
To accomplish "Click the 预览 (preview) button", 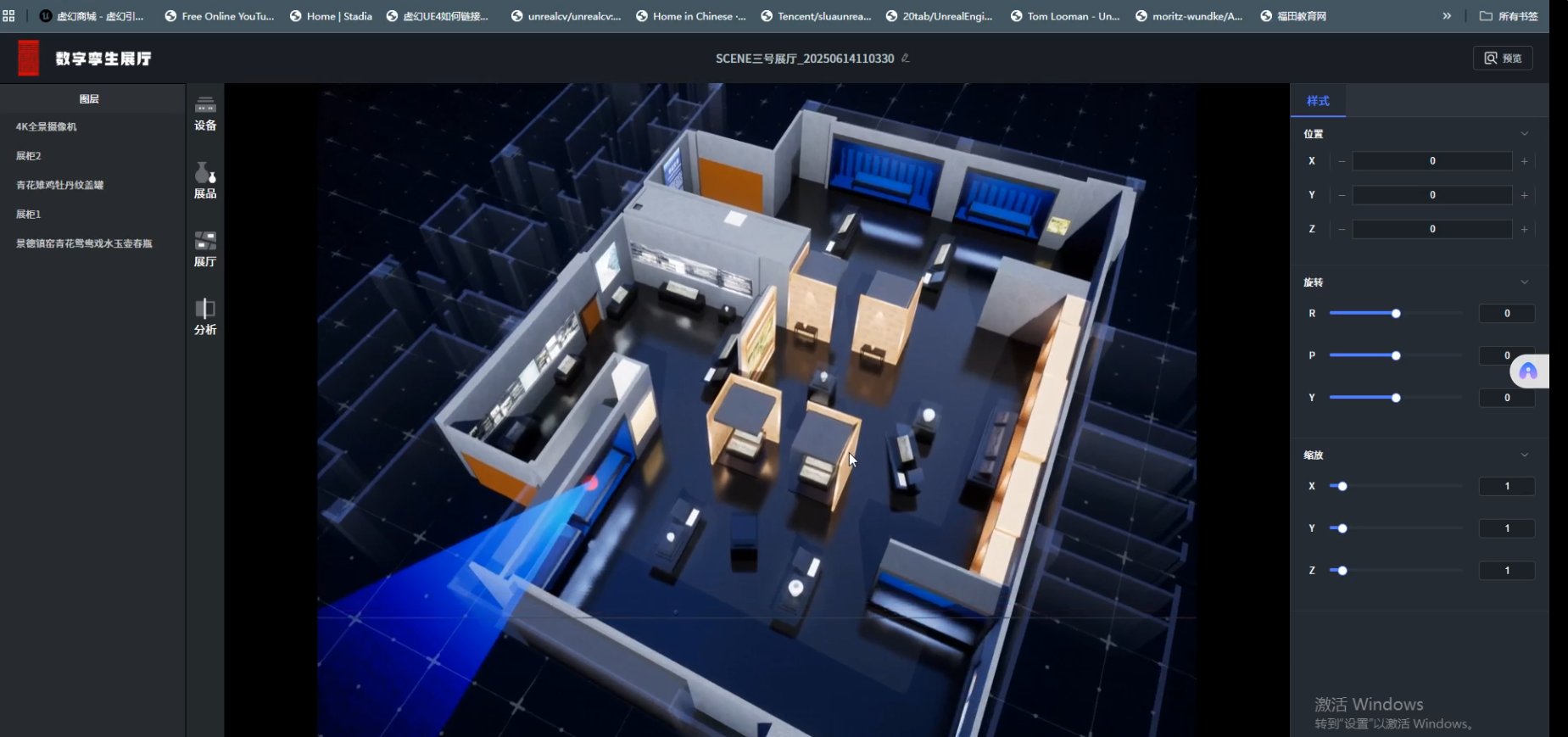I will point(1503,59).
